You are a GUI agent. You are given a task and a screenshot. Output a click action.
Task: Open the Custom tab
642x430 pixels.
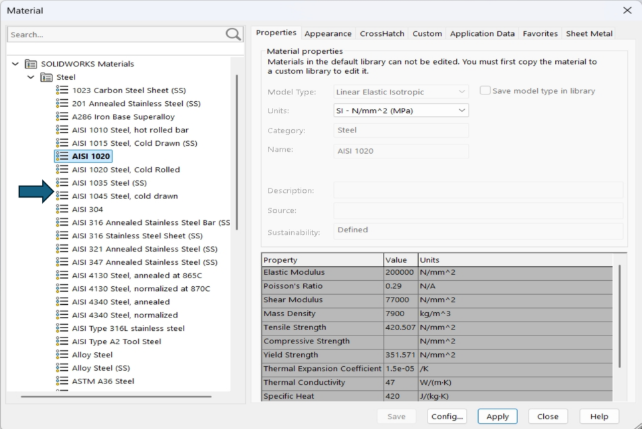[427, 34]
